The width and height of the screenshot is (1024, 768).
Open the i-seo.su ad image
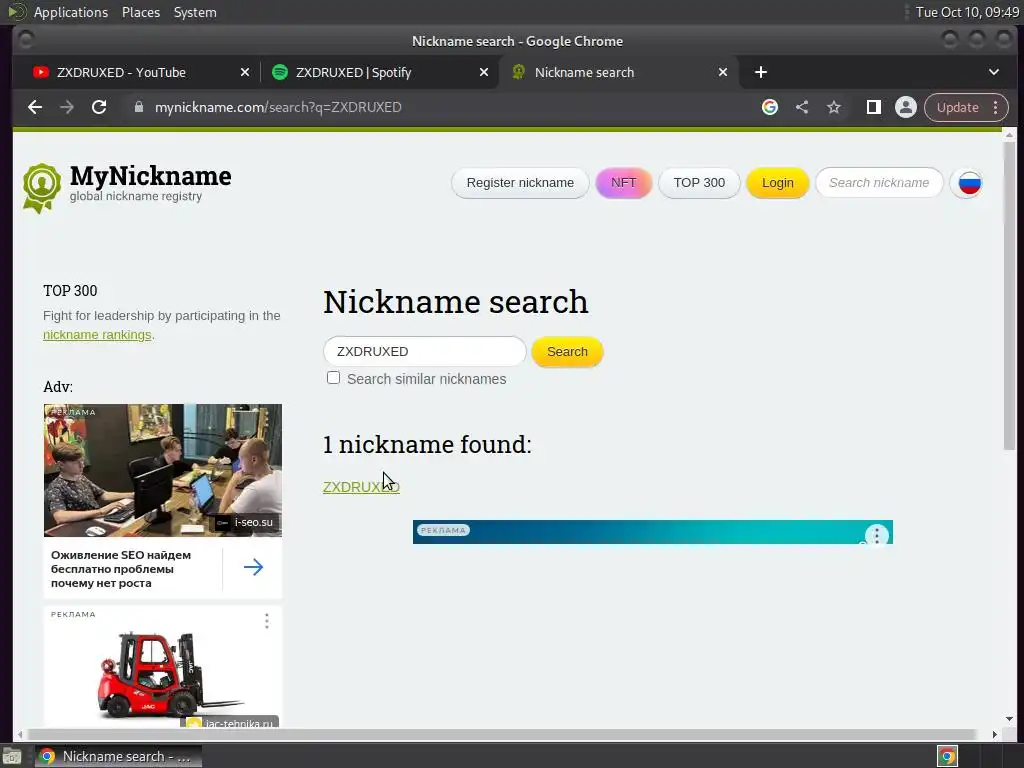163,470
